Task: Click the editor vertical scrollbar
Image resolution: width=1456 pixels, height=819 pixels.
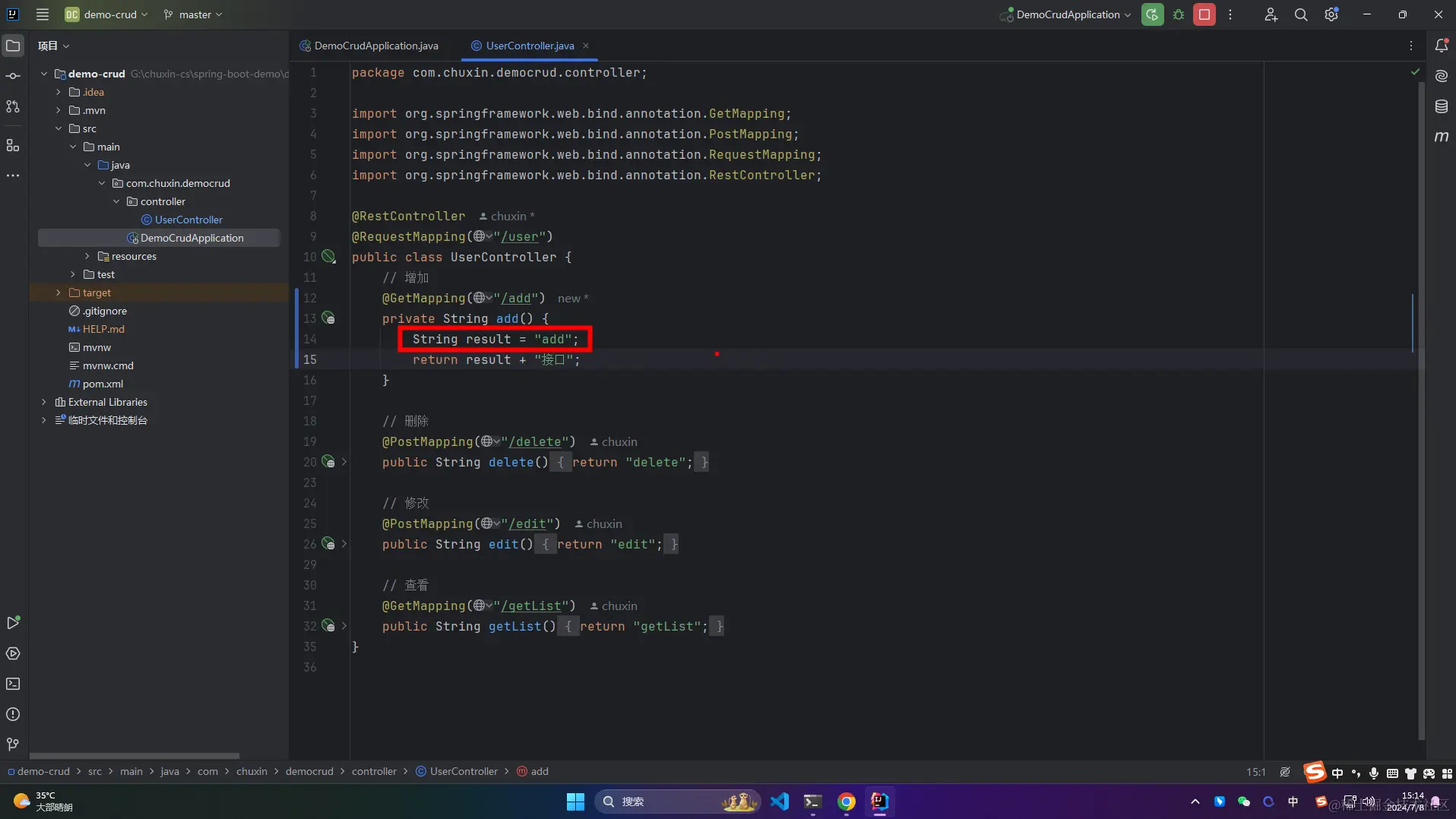Action: click(1421, 410)
